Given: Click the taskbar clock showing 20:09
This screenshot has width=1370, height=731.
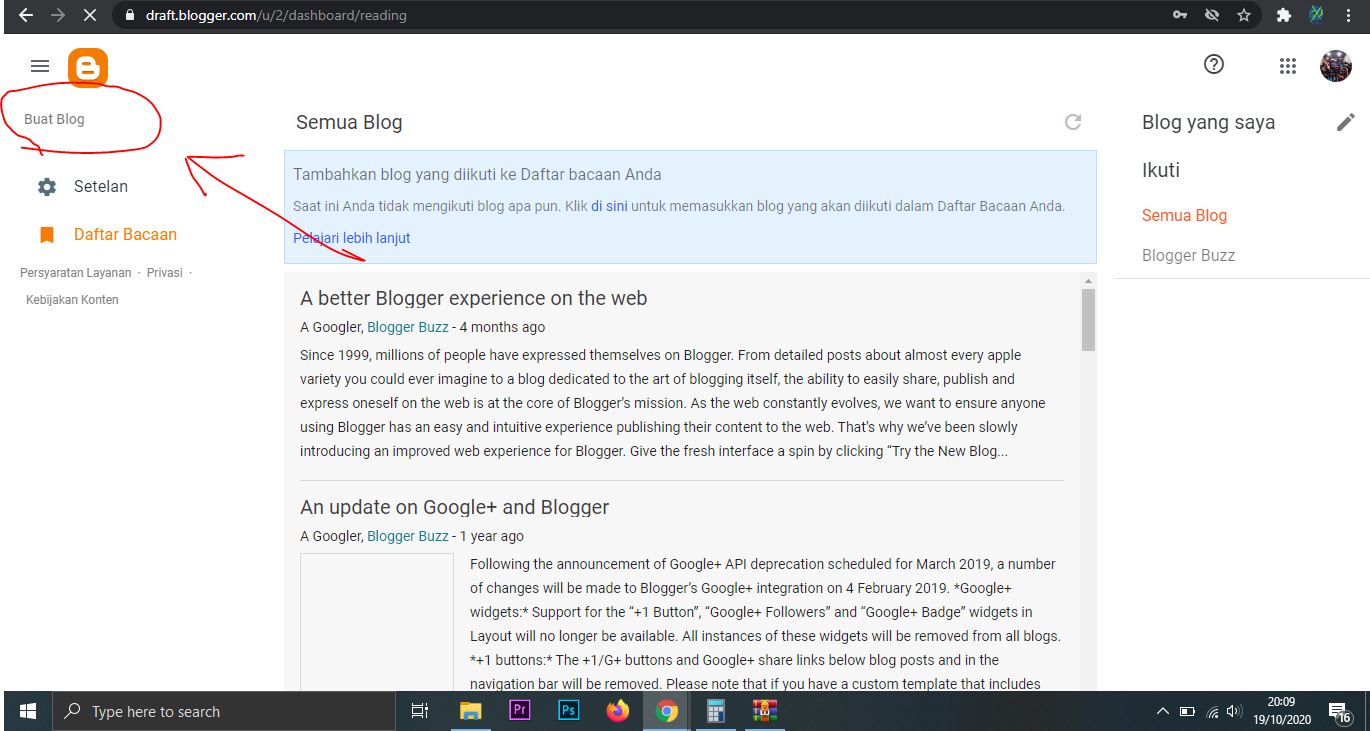Looking at the screenshot, I should click(x=1281, y=711).
